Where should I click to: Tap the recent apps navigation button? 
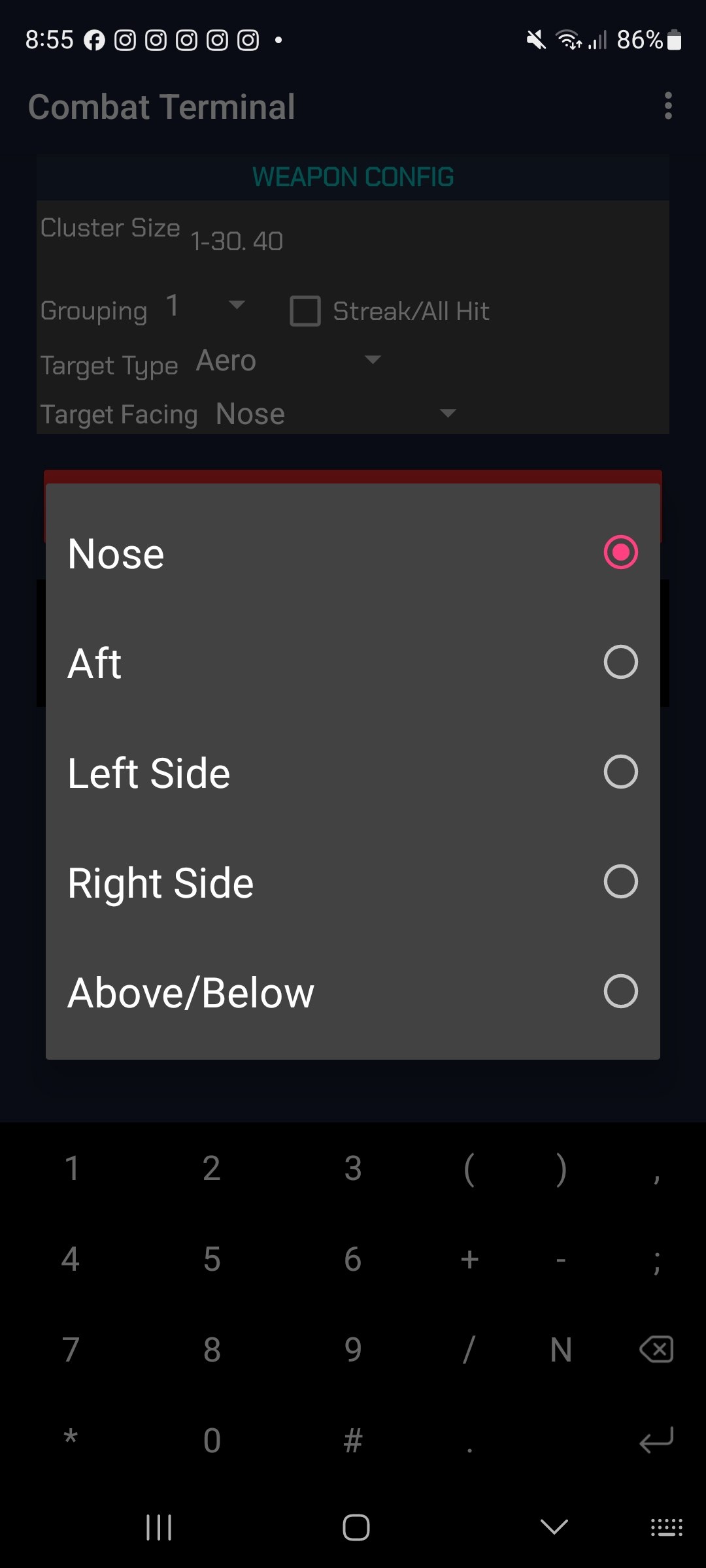pos(159,1527)
